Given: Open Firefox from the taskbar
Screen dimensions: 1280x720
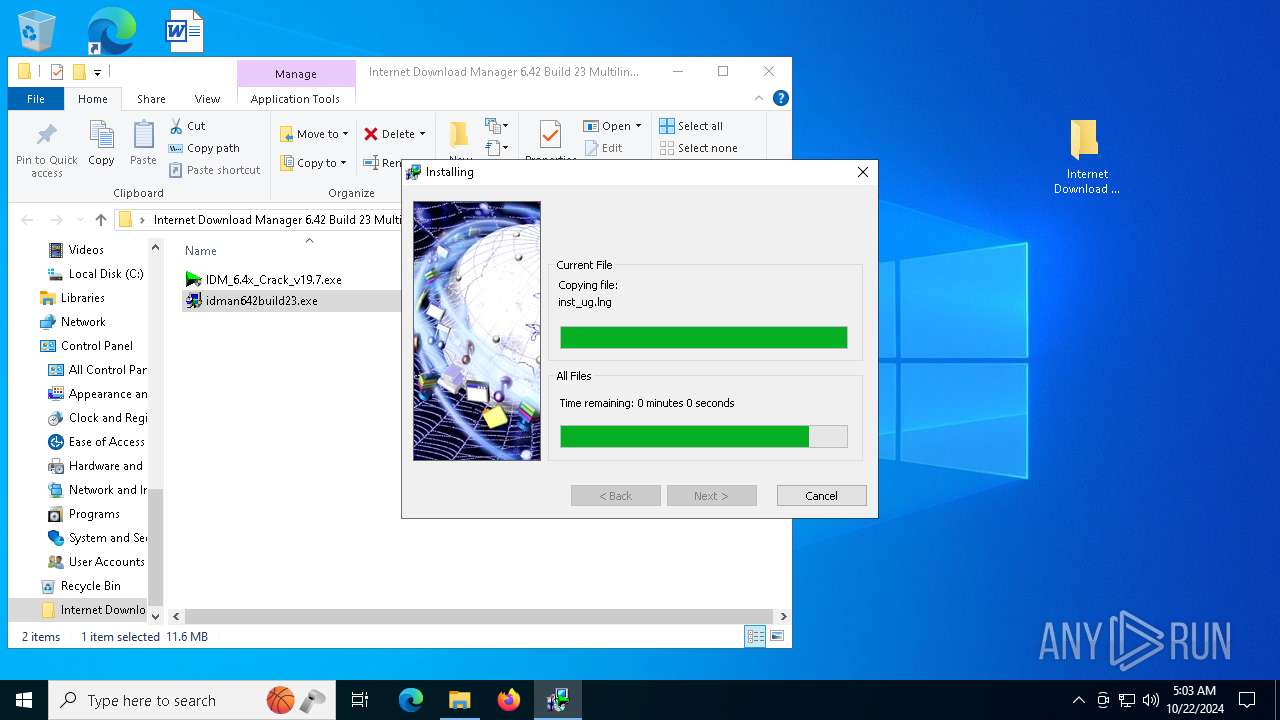Looking at the screenshot, I should point(508,700).
